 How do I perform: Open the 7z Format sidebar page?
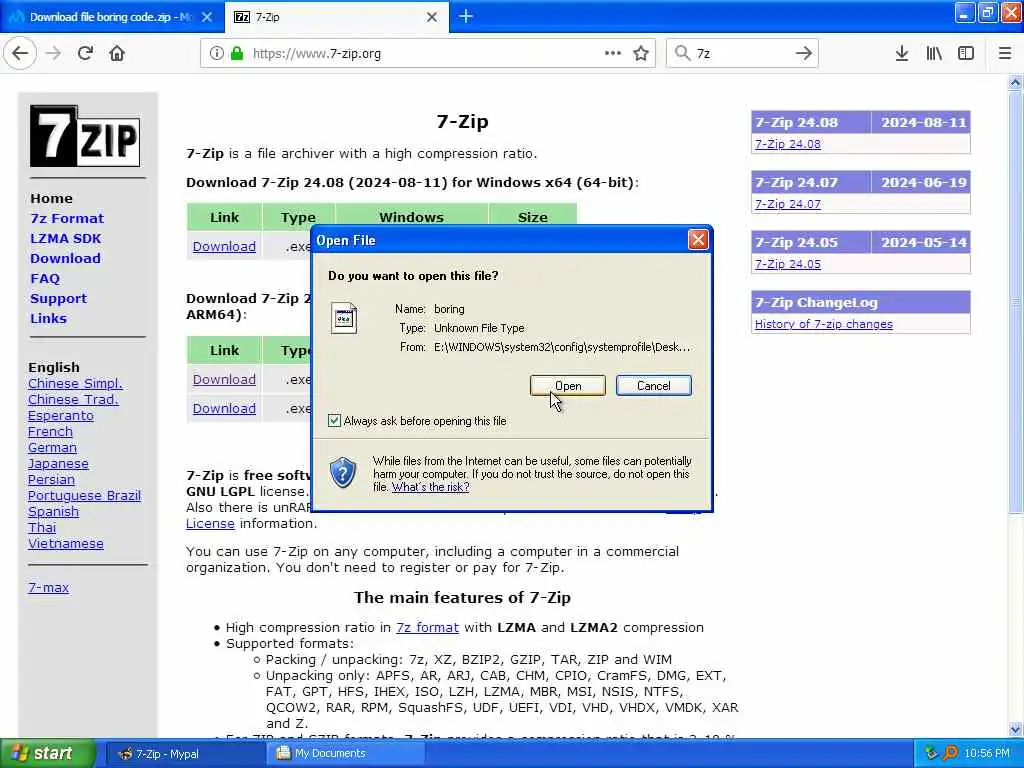(67, 218)
